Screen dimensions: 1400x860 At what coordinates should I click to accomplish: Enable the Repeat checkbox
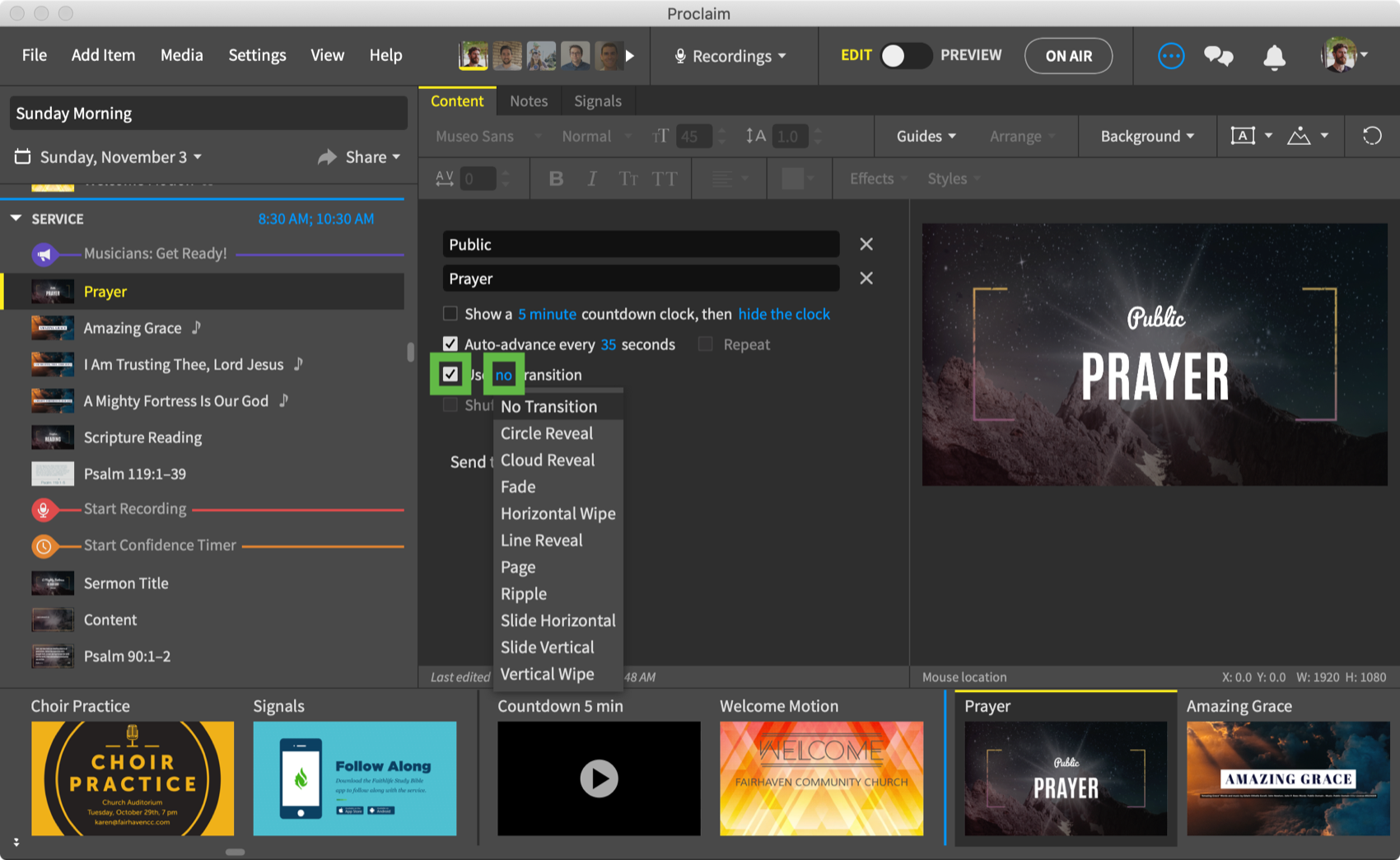click(x=705, y=344)
